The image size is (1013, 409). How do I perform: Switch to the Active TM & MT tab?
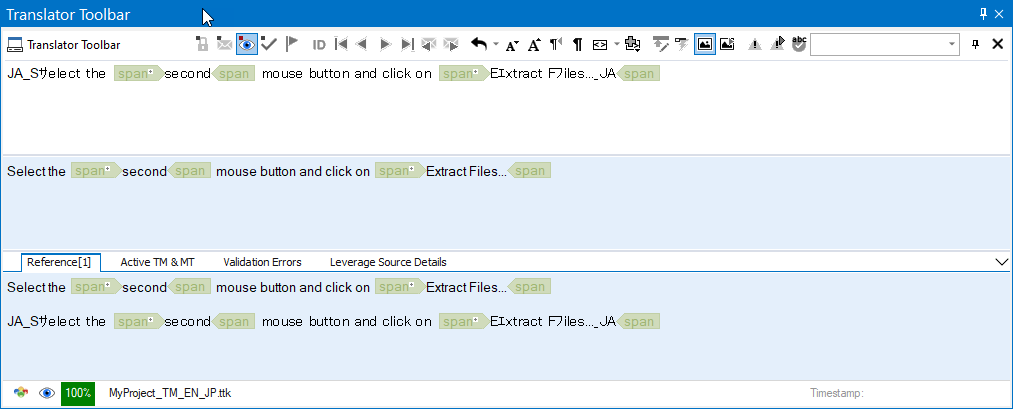(x=157, y=262)
